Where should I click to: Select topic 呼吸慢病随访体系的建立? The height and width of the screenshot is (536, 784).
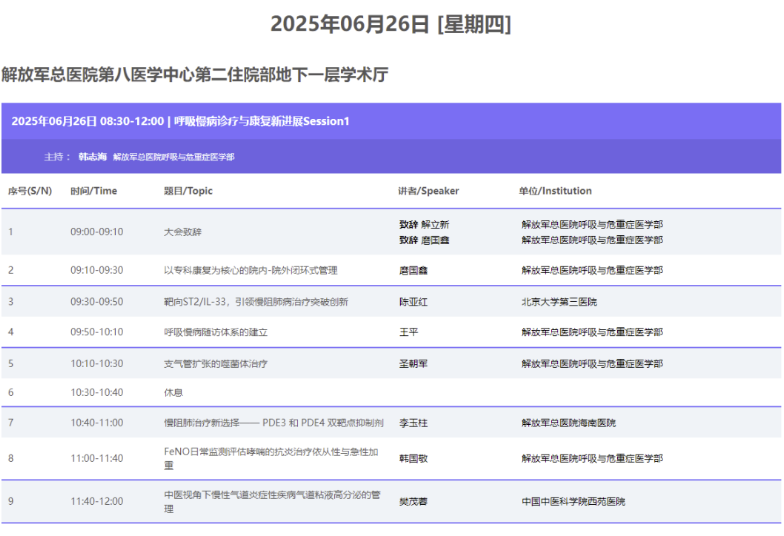point(215,332)
